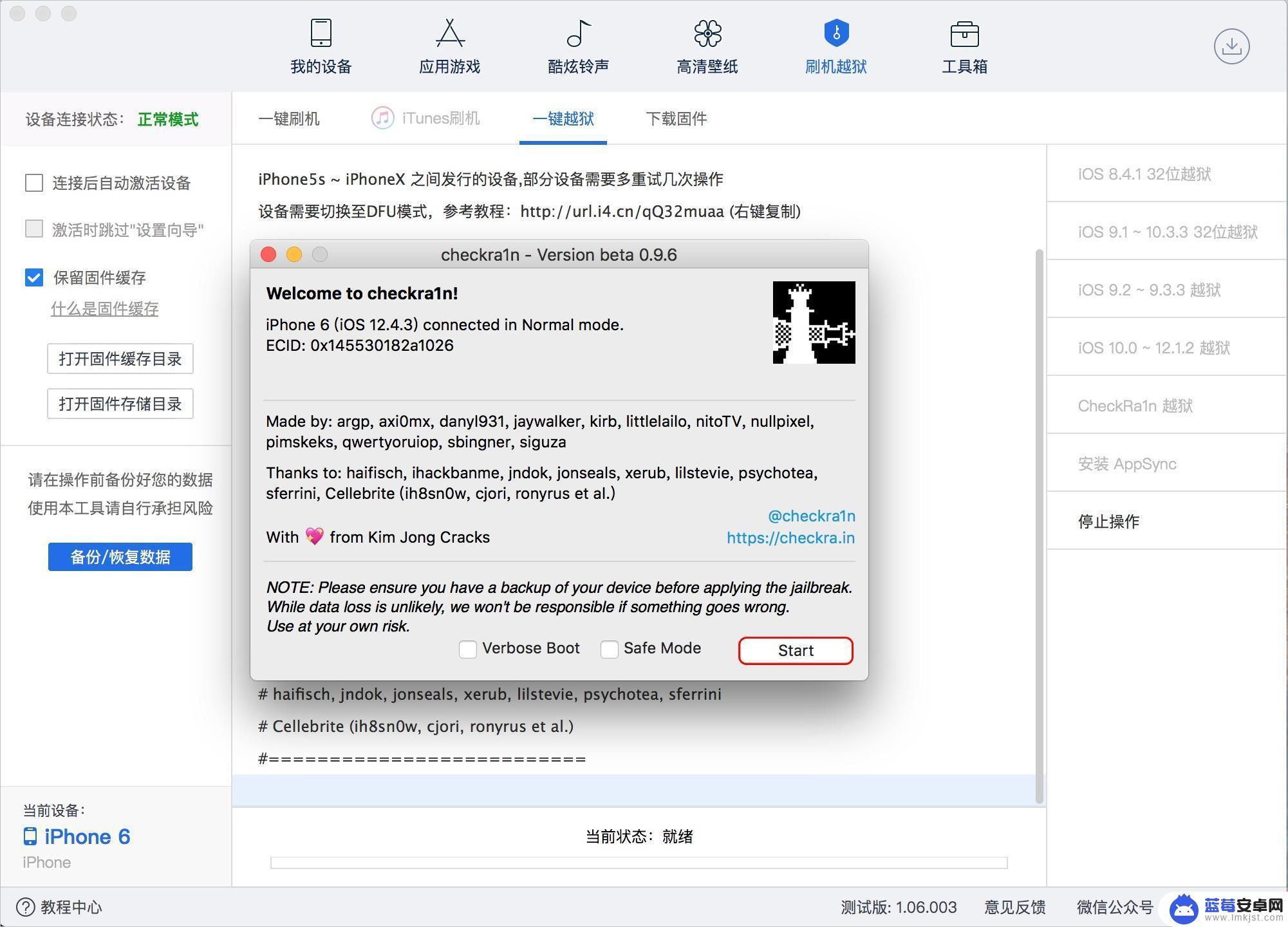Close the checkra1n dialog with red button
The height and width of the screenshot is (927, 1288).
[268, 254]
